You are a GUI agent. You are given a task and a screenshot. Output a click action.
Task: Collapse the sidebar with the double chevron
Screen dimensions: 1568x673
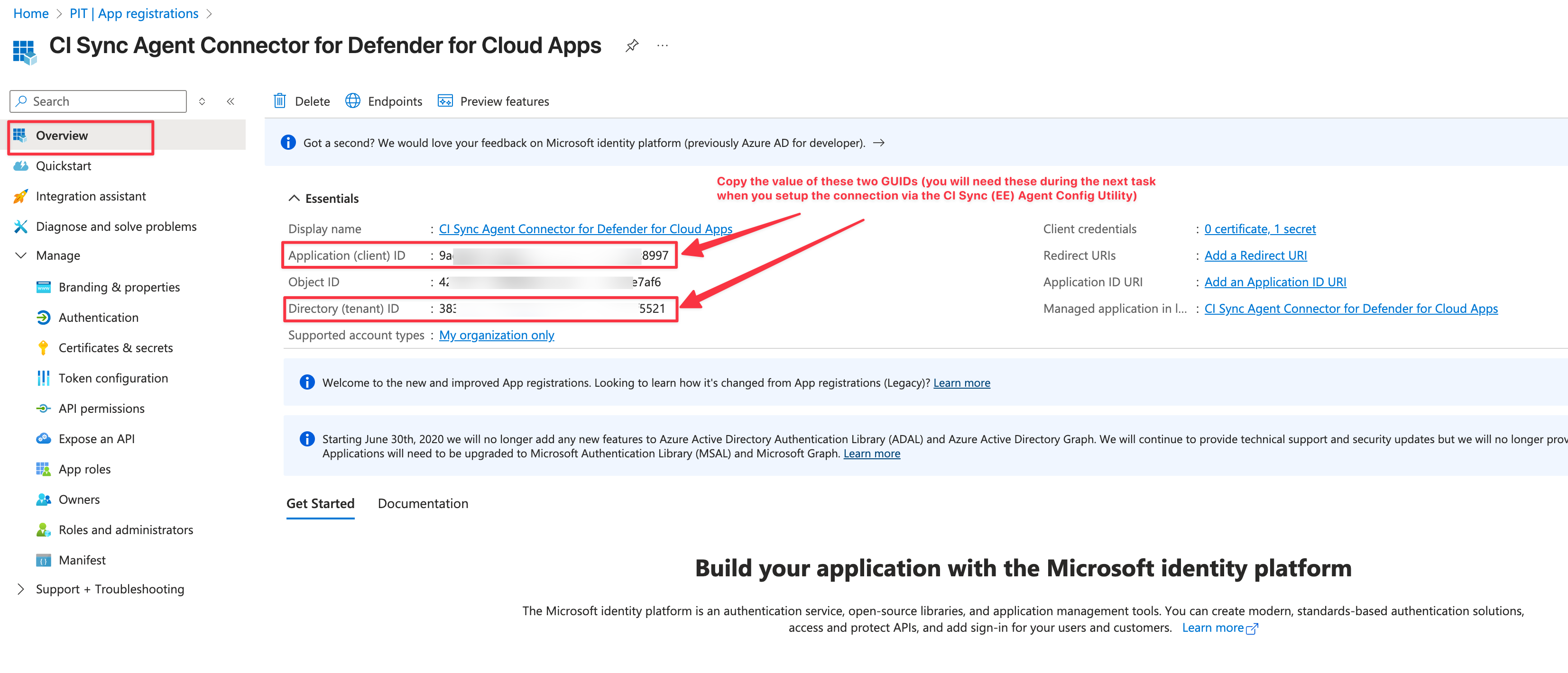click(231, 101)
